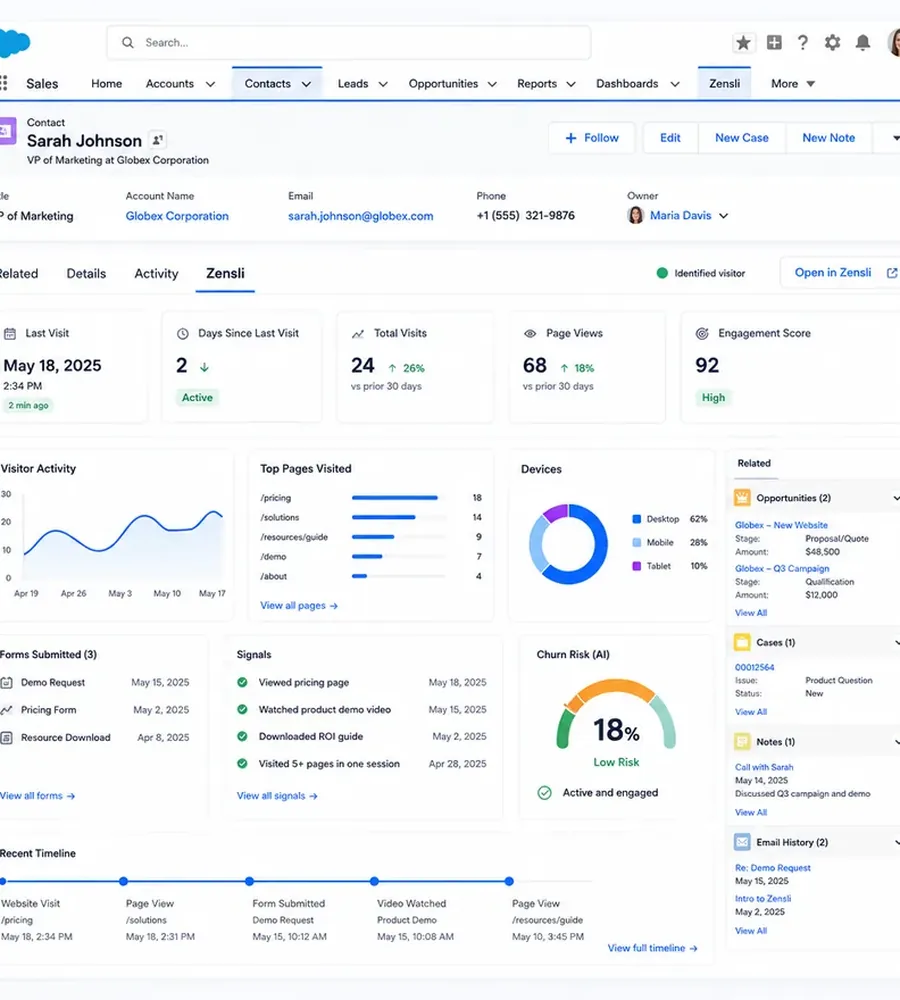Expand the Dashboards tab dropdown chevron
This screenshot has width=900, height=1000.
pos(675,84)
